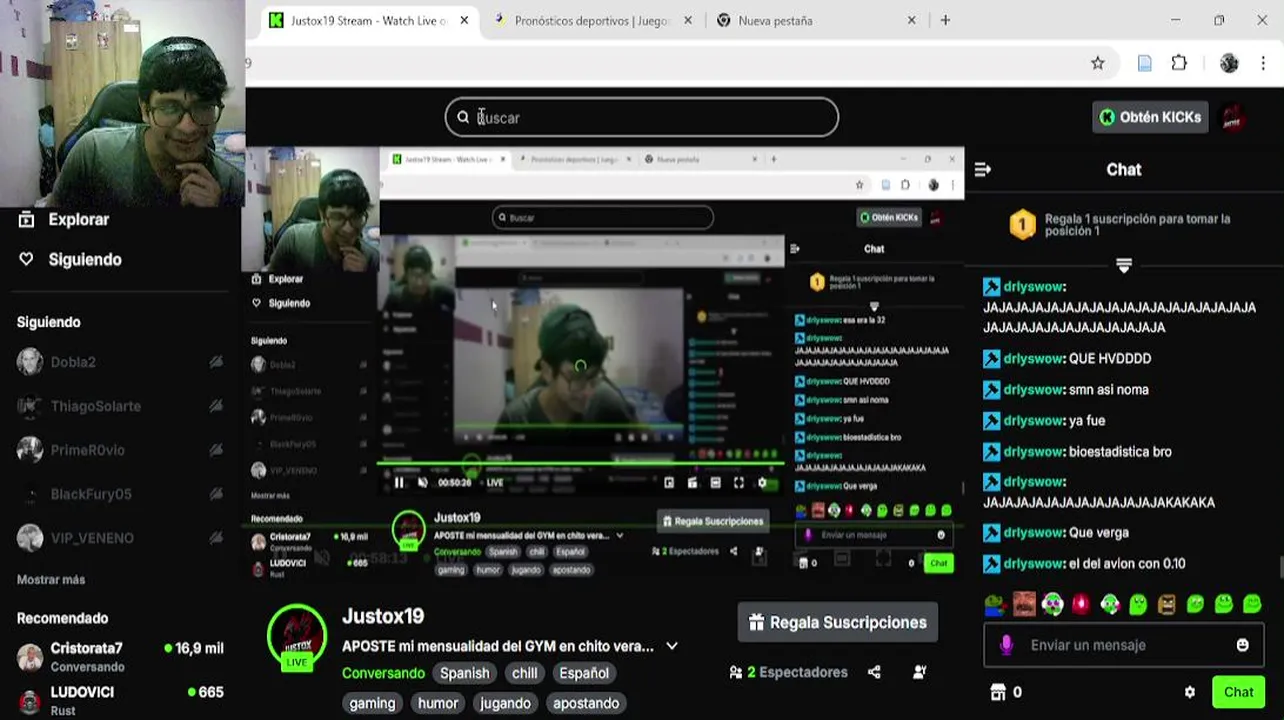Select the humor tag
This screenshot has height=720, width=1284.
(438, 703)
